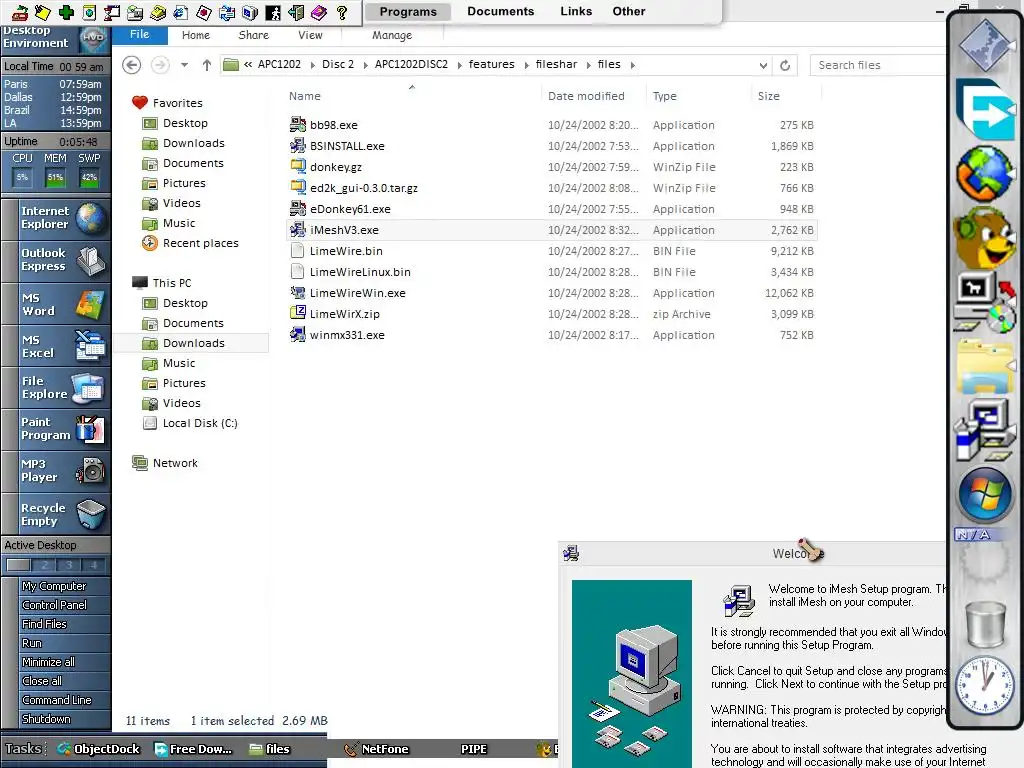Select Active Desktop 1 button
Image resolution: width=1024 pixels, height=768 pixels.
(x=18, y=565)
